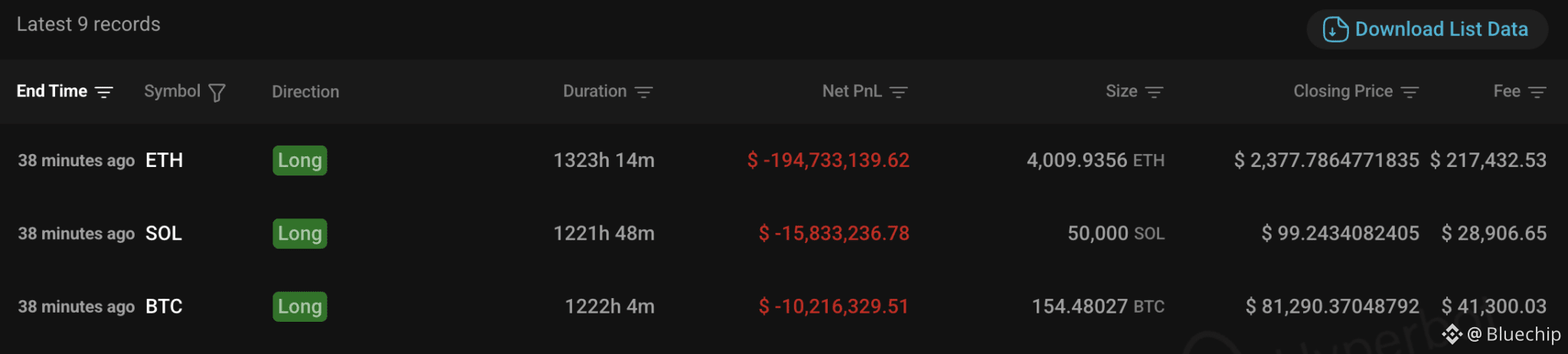Click the Fee sort icon
The image size is (1568, 354).
(x=1537, y=92)
